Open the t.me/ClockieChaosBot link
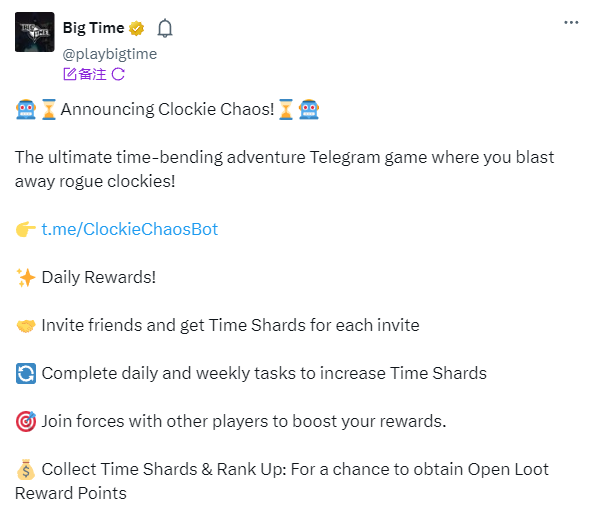 (130, 229)
